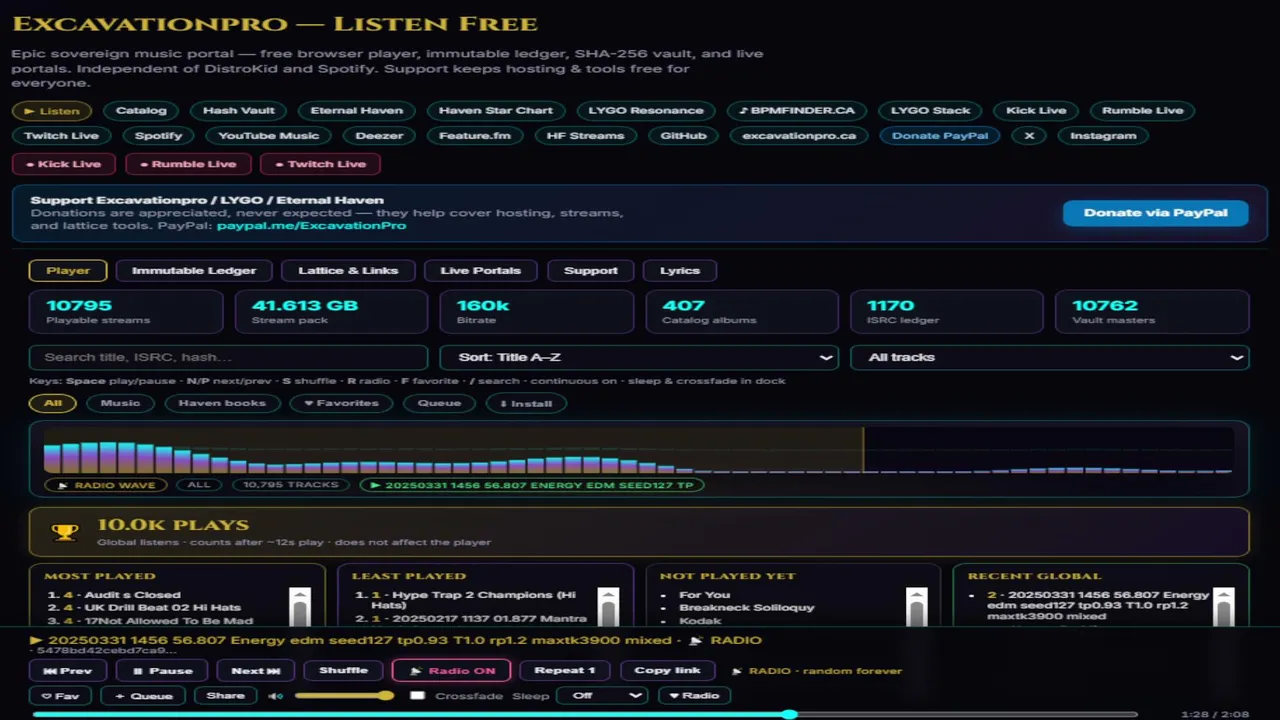Click in the radio wave visualizer
Screen dimensions: 1280x720
(x=640, y=450)
